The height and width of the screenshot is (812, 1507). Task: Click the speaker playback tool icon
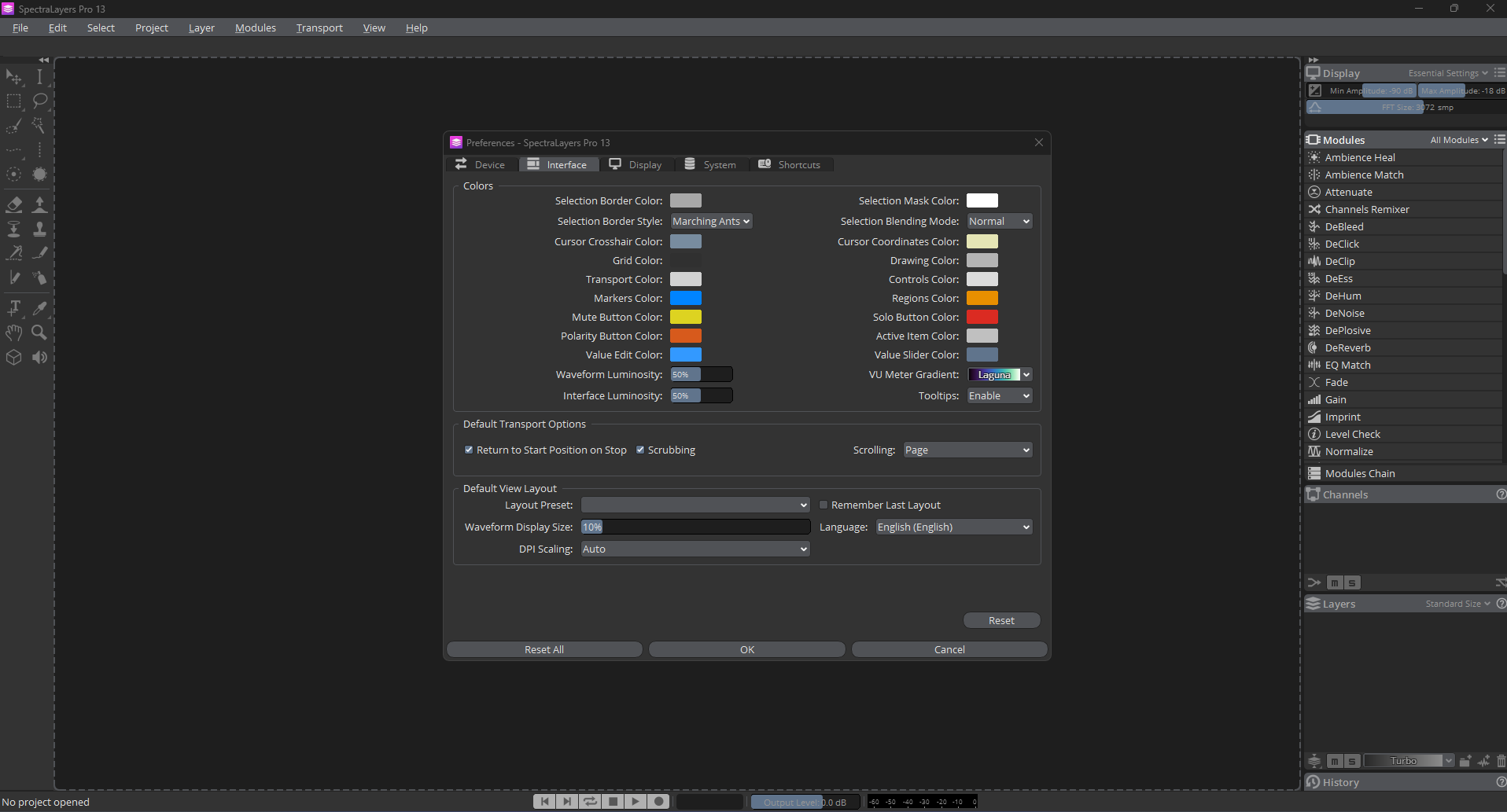click(x=39, y=358)
